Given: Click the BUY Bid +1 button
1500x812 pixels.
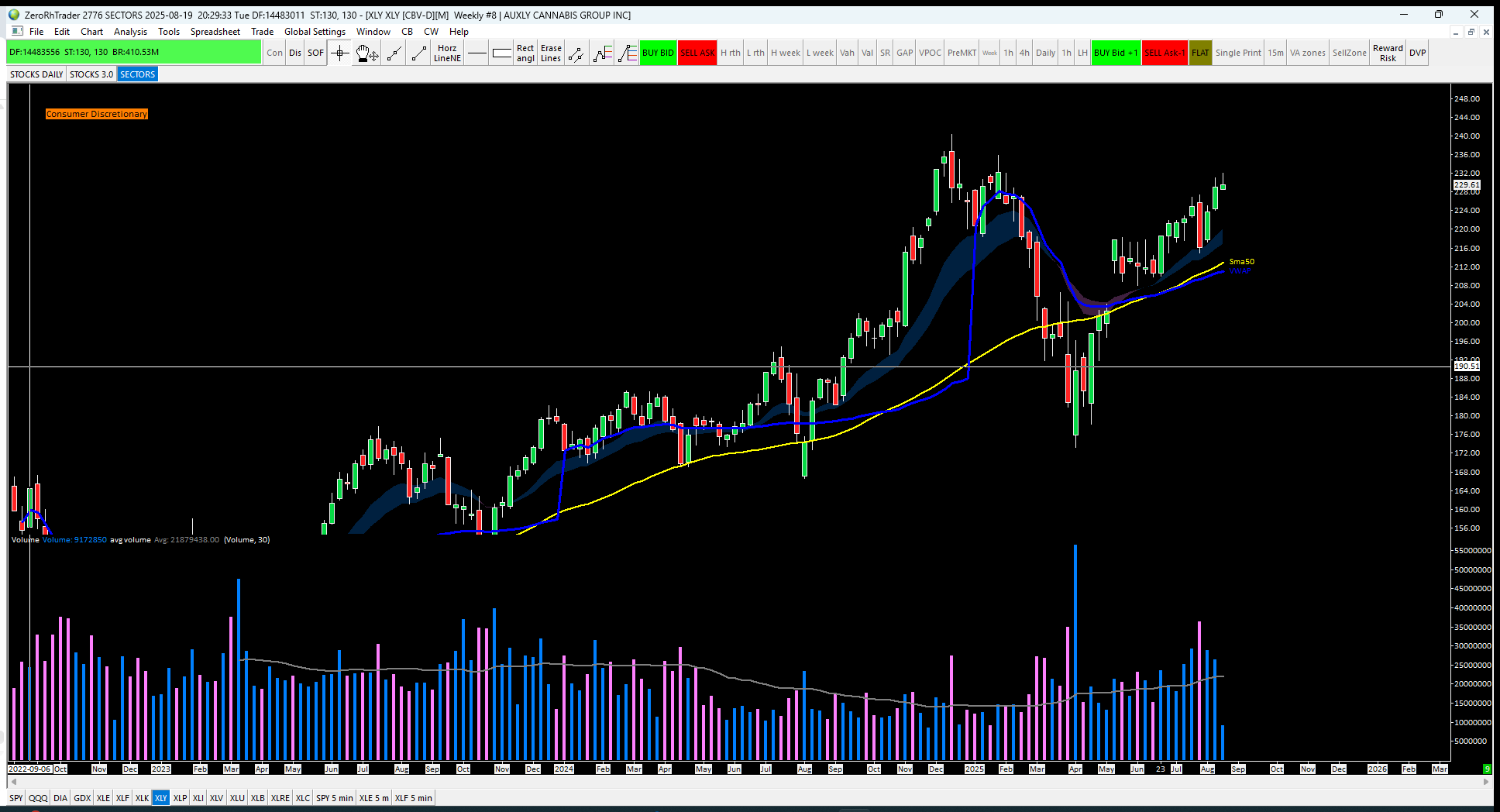Looking at the screenshot, I should pyautogui.click(x=1116, y=53).
